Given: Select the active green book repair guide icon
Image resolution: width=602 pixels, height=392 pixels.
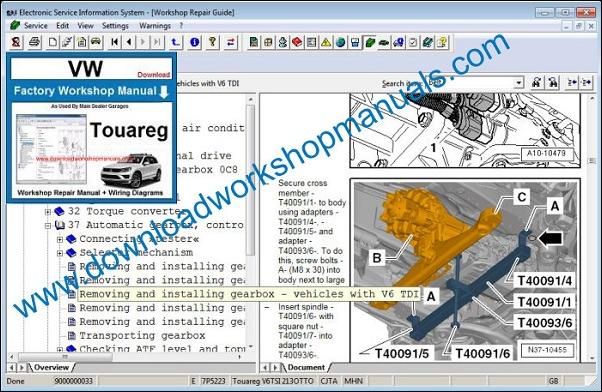Looking at the screenshot, I should pyautogui.click(x=370, y=42).
